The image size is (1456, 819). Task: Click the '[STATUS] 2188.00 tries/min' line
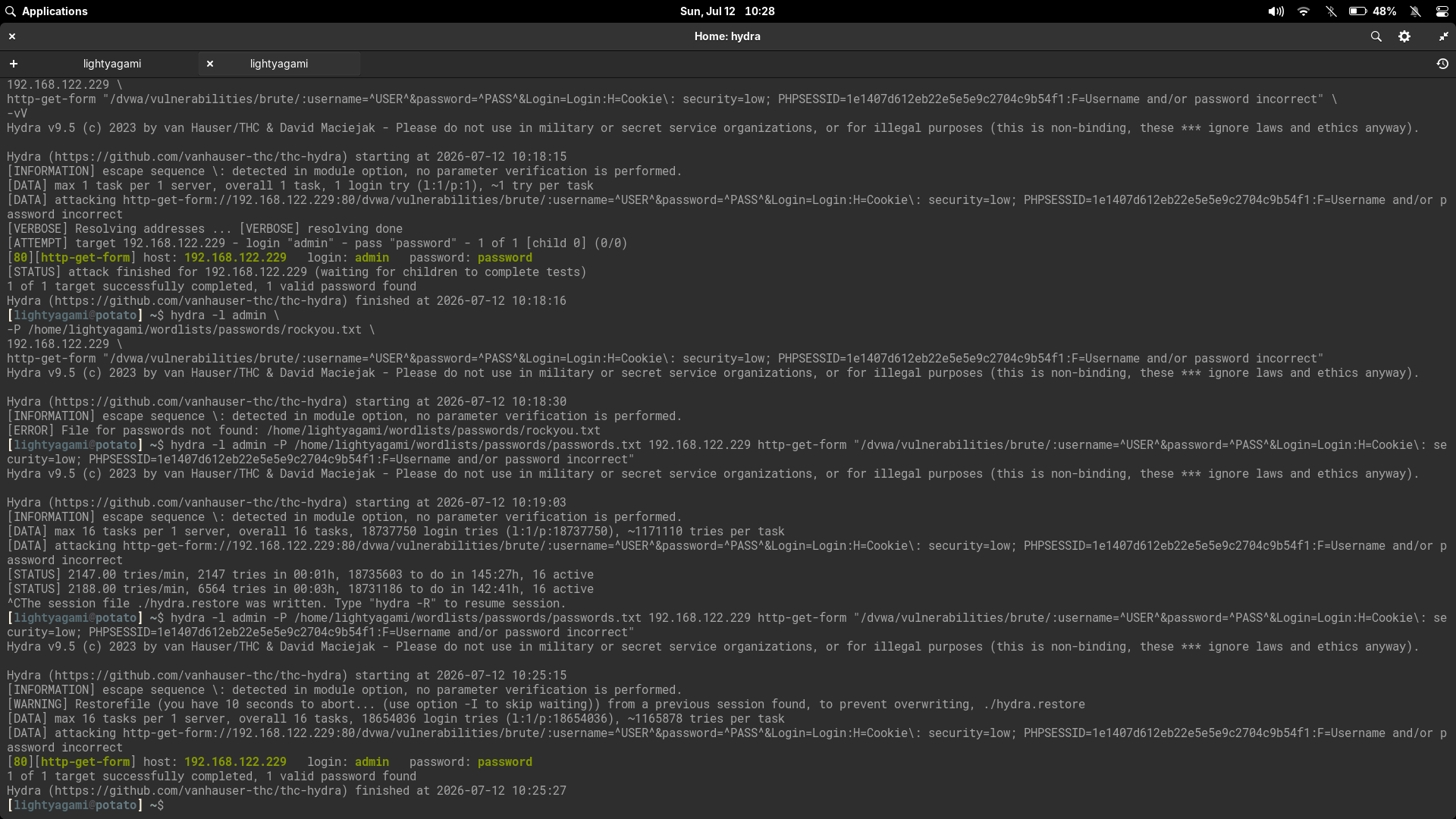[300, 589]
